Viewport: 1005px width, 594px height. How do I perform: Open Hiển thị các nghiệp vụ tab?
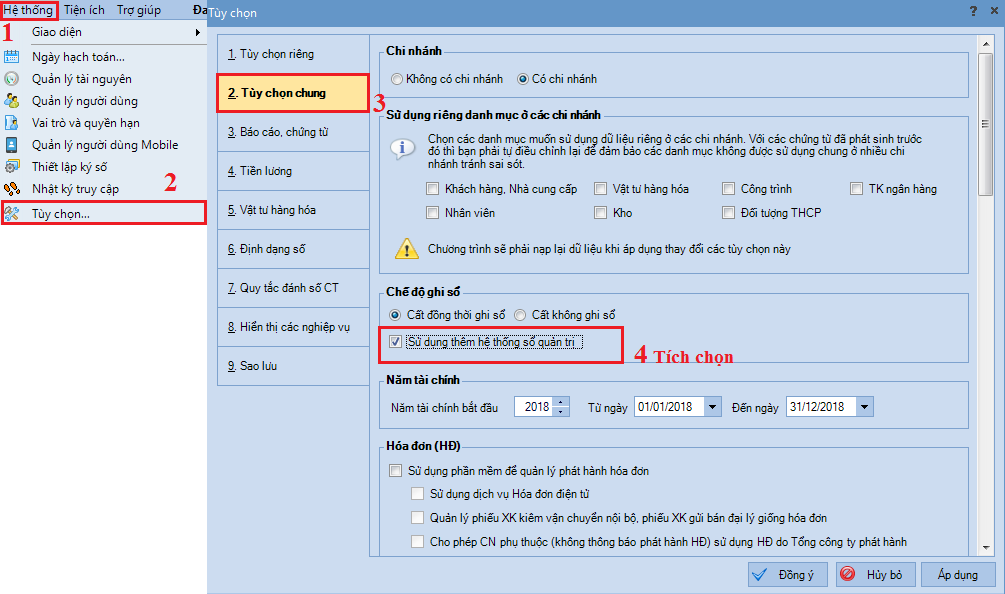coord(293,327)
